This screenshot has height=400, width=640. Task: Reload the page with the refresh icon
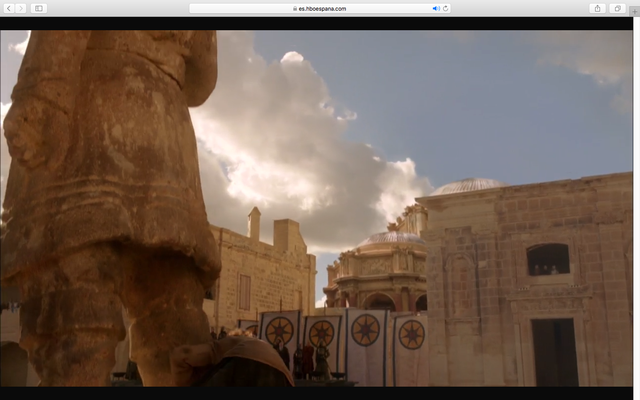(x=446, y=9)
